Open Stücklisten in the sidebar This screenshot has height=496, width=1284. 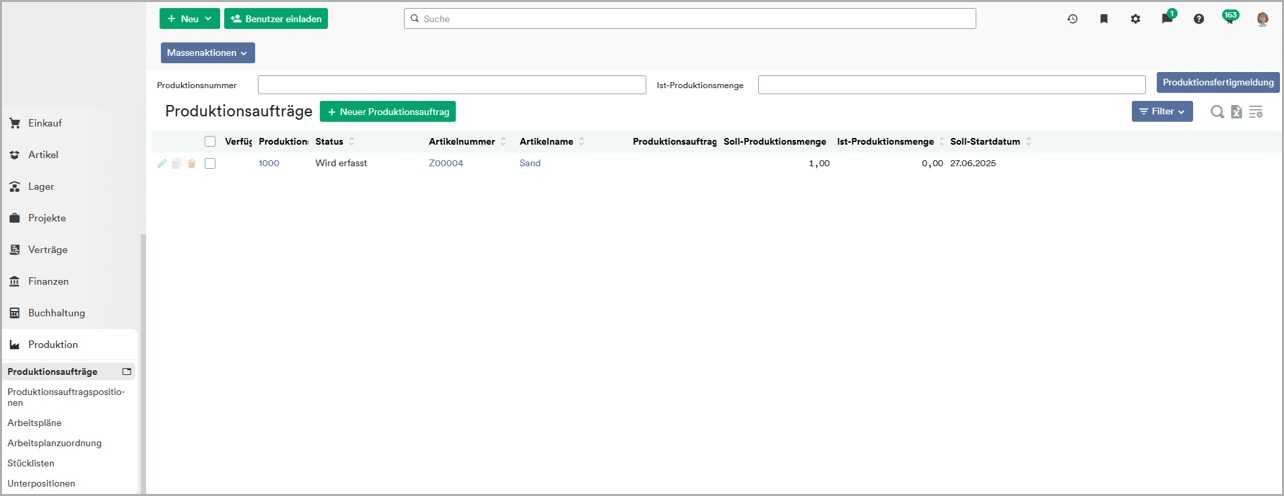click(x=31, y=463)
